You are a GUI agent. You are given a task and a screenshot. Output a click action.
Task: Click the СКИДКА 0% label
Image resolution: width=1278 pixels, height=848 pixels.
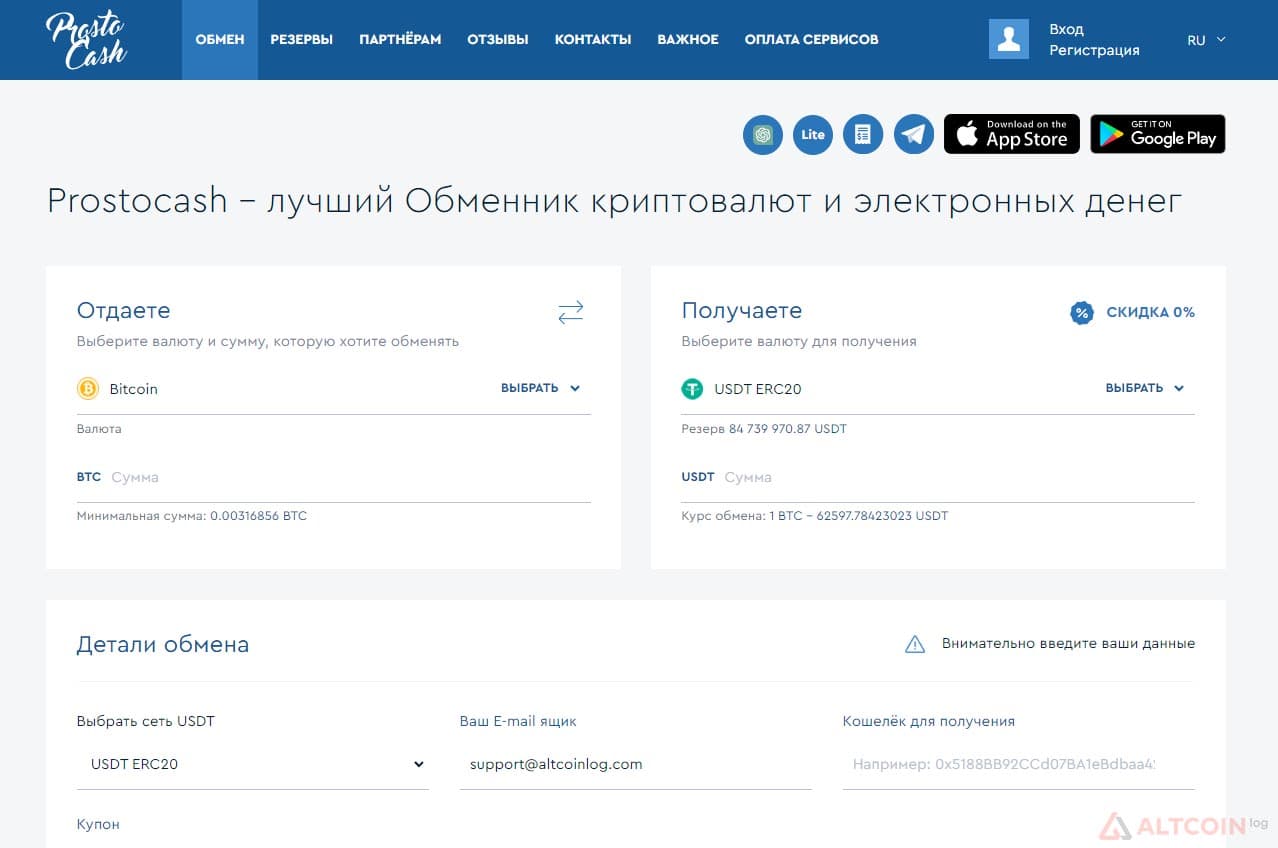[1150, 312]
